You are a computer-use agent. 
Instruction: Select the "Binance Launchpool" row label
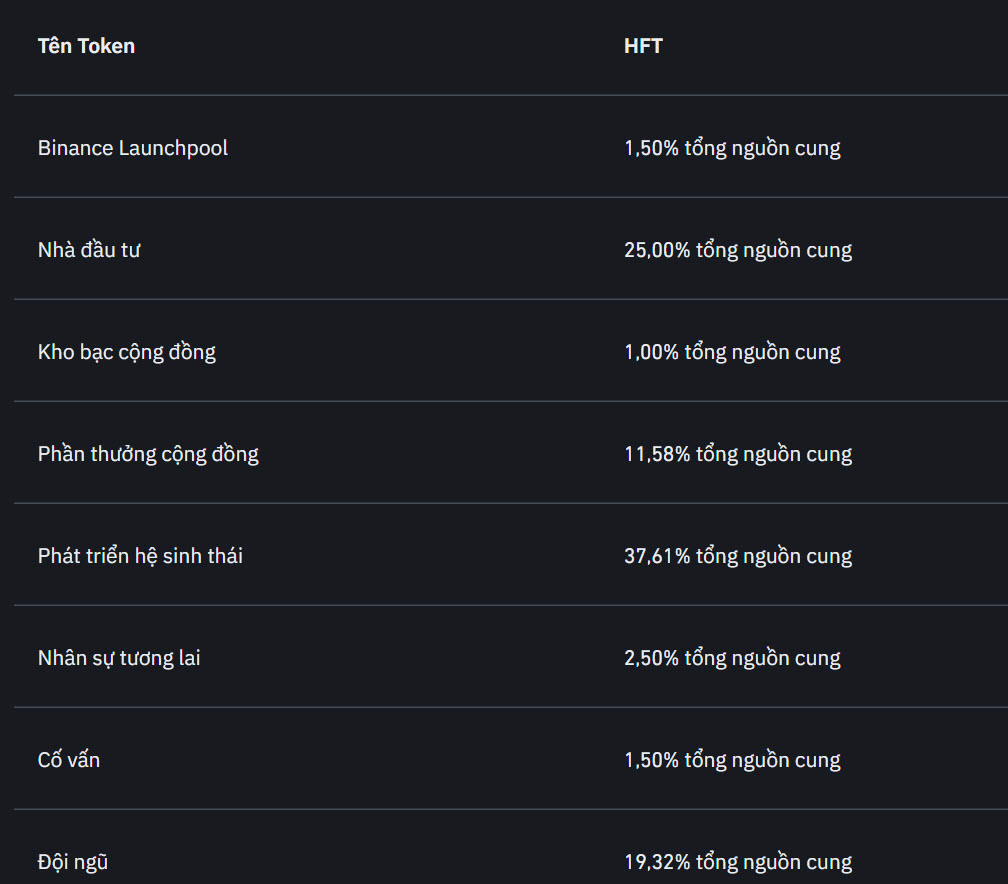(132, 148)
